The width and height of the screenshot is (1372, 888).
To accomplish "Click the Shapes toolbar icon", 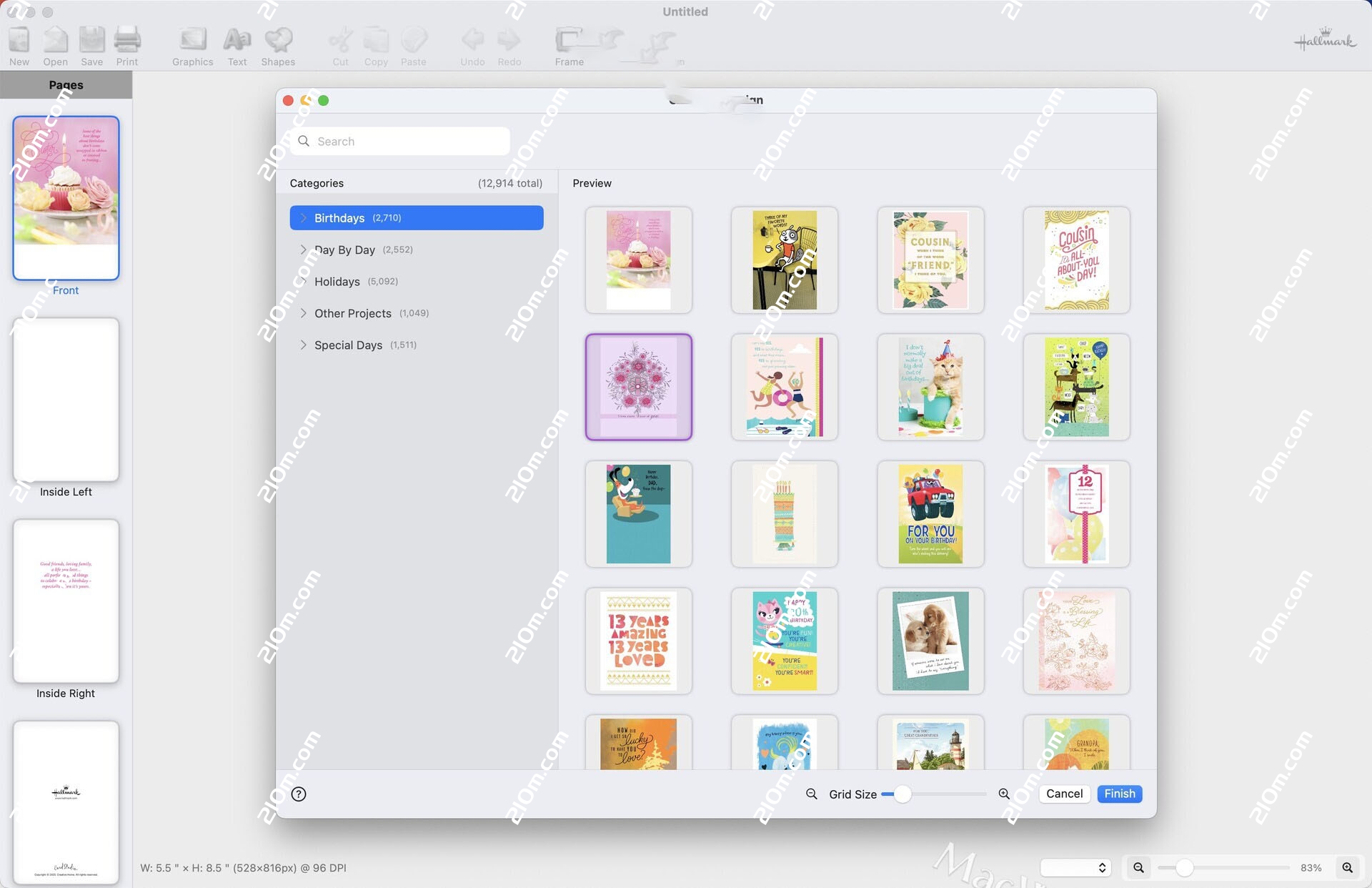I will [x=278, y=43].
